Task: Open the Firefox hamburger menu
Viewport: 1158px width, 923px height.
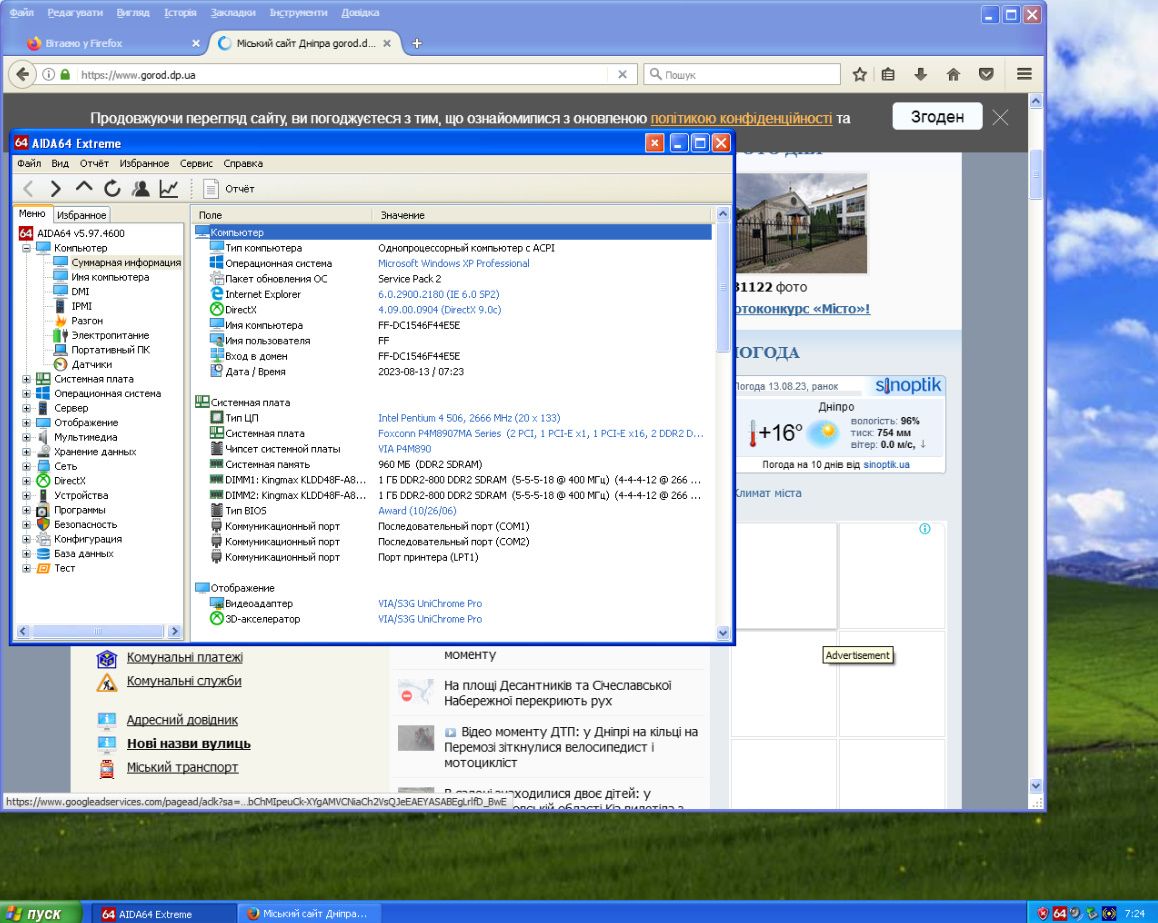Action: click(1024, 75)
